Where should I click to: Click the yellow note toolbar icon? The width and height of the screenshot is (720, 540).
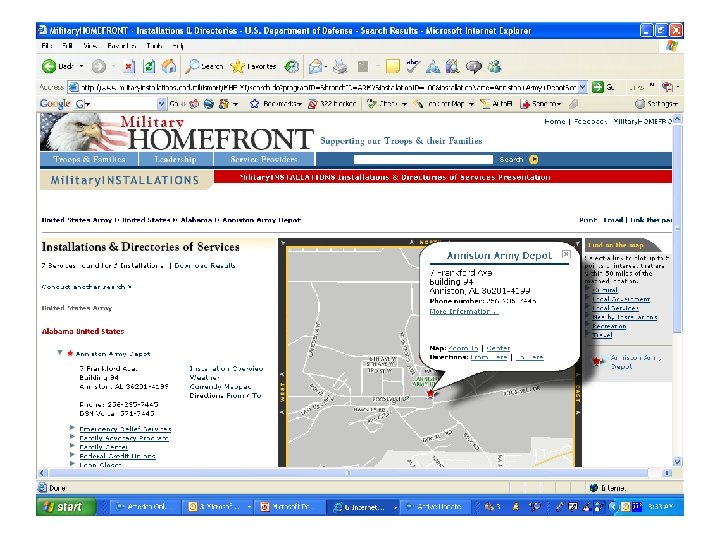click(x=393, y=67)
